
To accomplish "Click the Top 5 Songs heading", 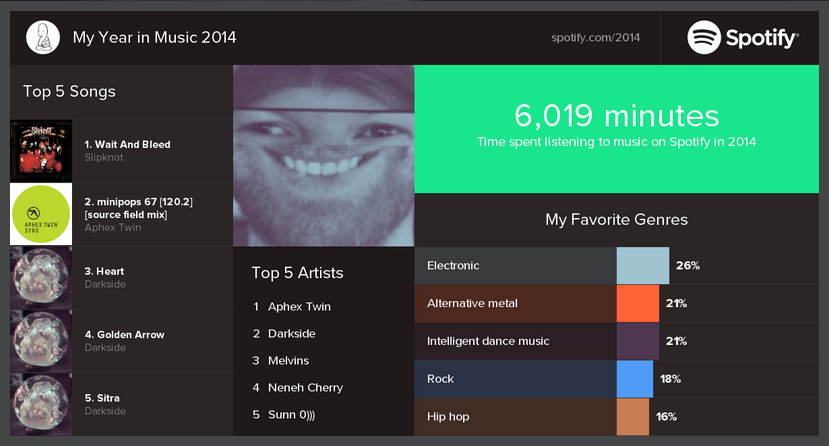I will tap(69, 91).
